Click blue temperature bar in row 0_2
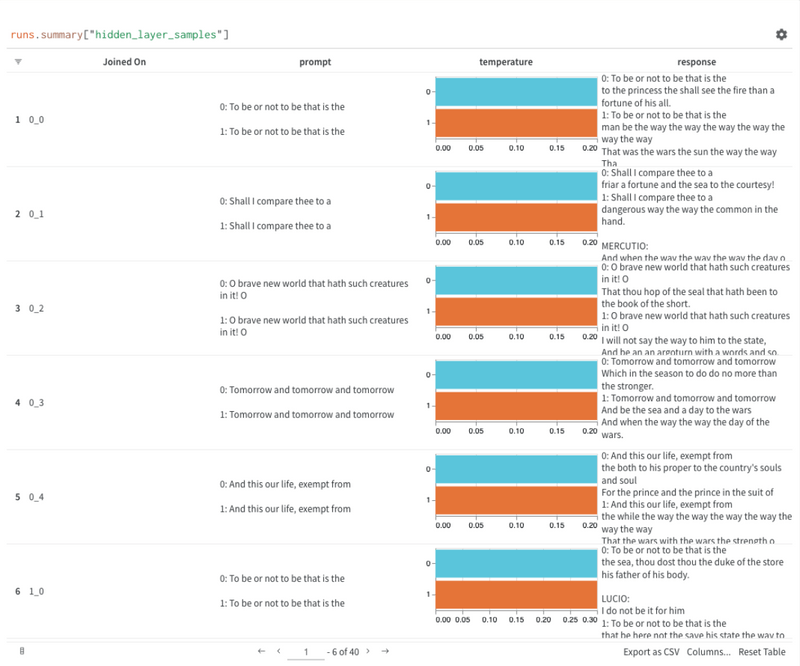 516,281
